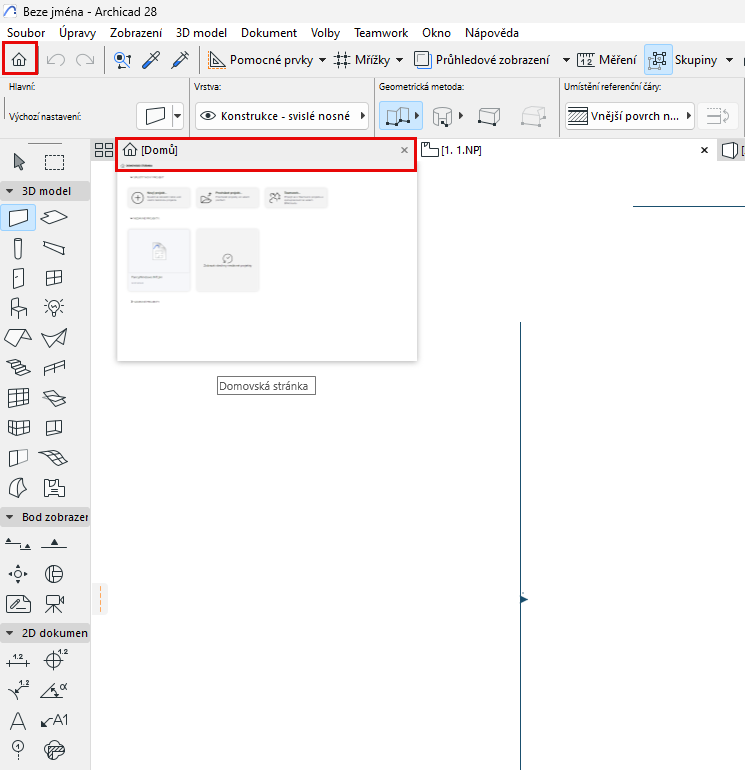Screen dimensions: 745x770
Task: Select the Object chair tool
Action: [18, 308]
